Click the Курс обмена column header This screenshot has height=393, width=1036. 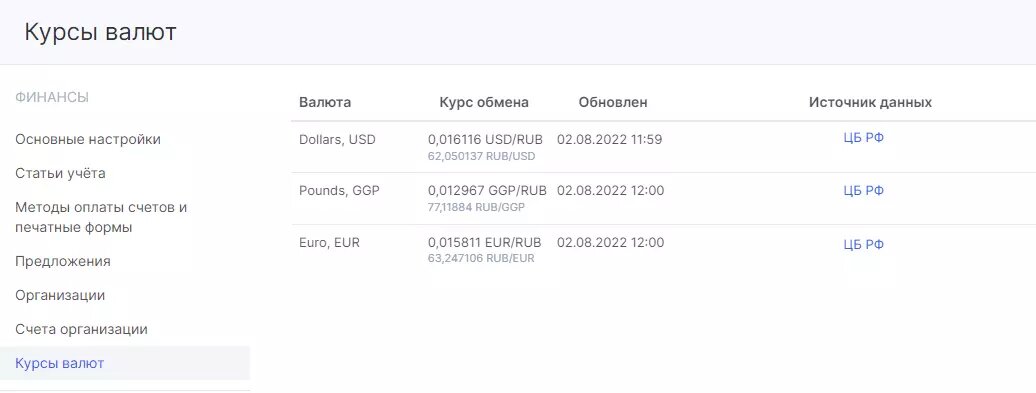tap(484, 102)
